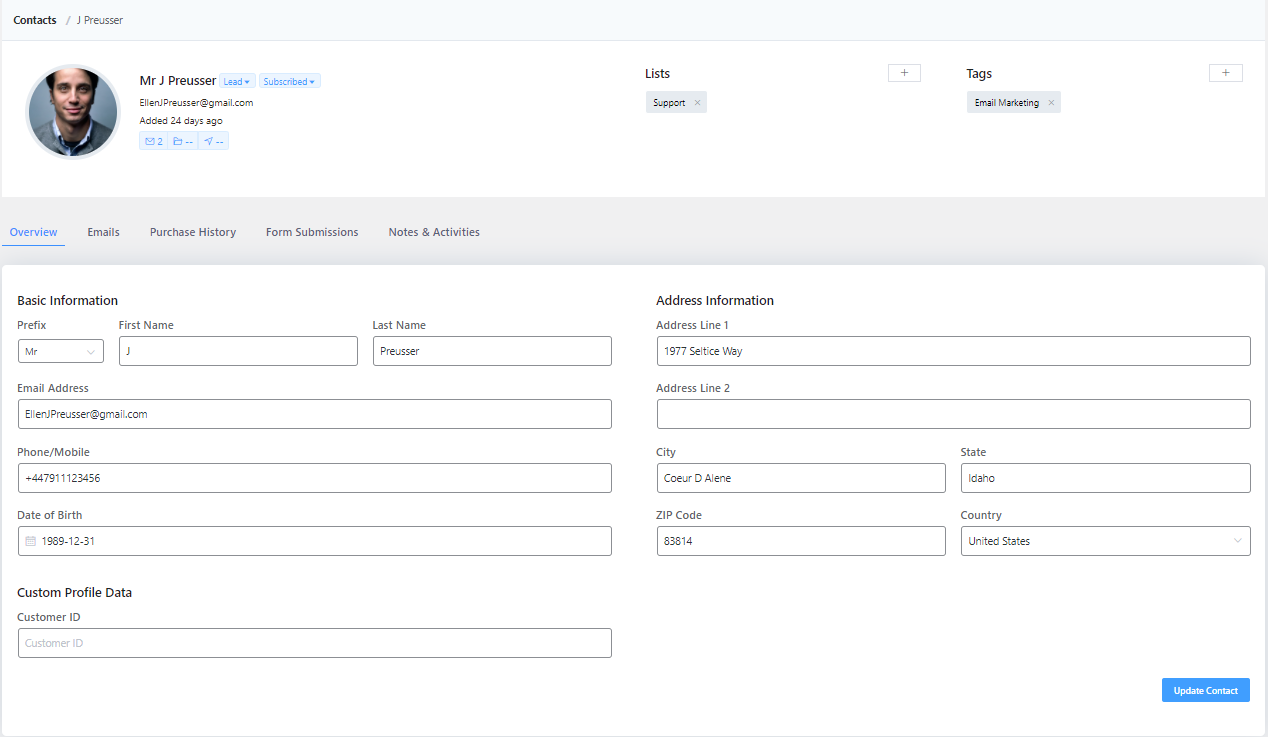The width and height of the screenshot is (1268, 737).
Task: Open the Lead status dropdown
Action: pos(237,80)
